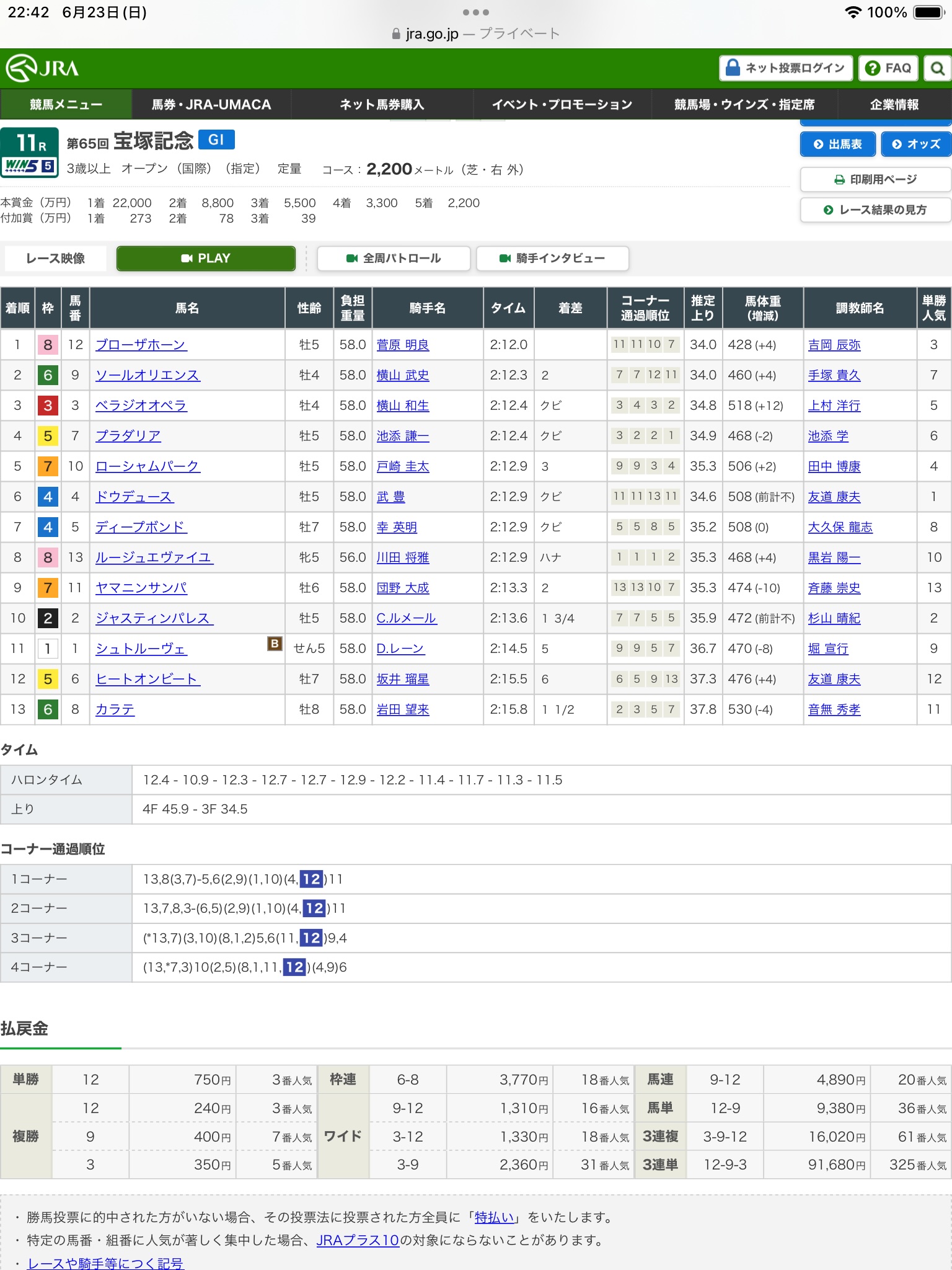
Task: Open 企業情報 menu
Action: (894, 104)
